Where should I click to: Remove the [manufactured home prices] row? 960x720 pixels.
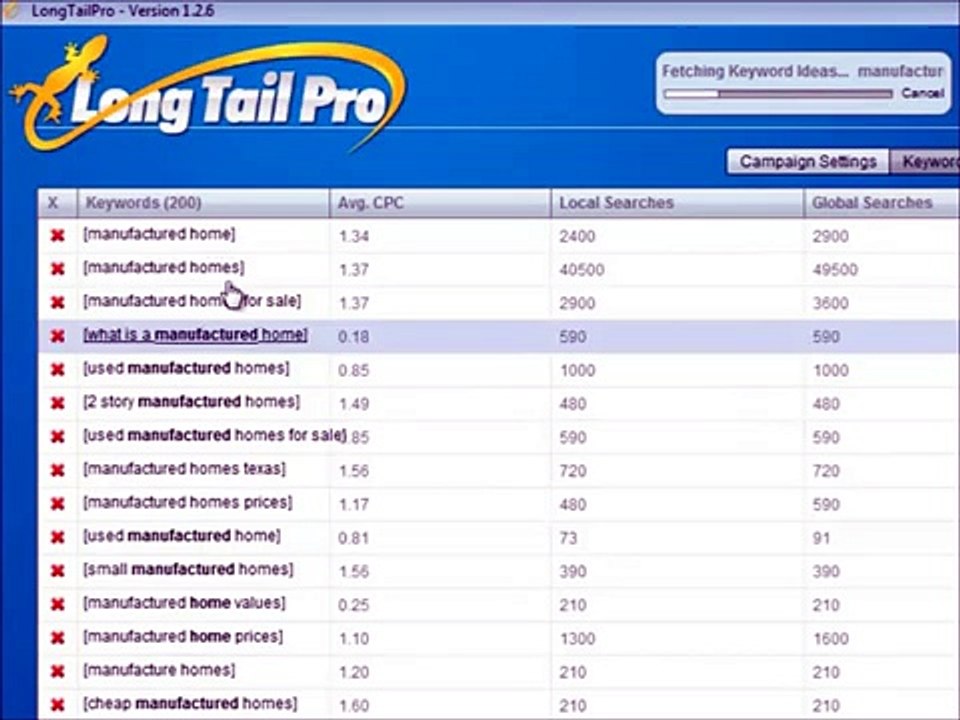click(x=58, y=639)
